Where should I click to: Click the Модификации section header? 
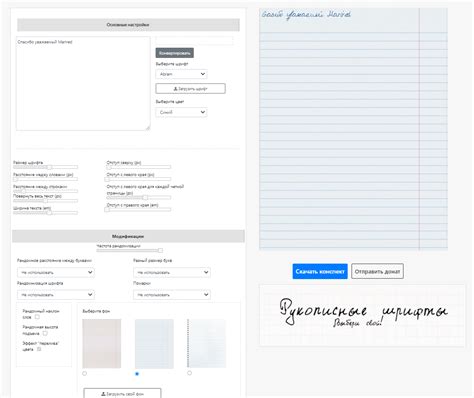pos(128,236)
